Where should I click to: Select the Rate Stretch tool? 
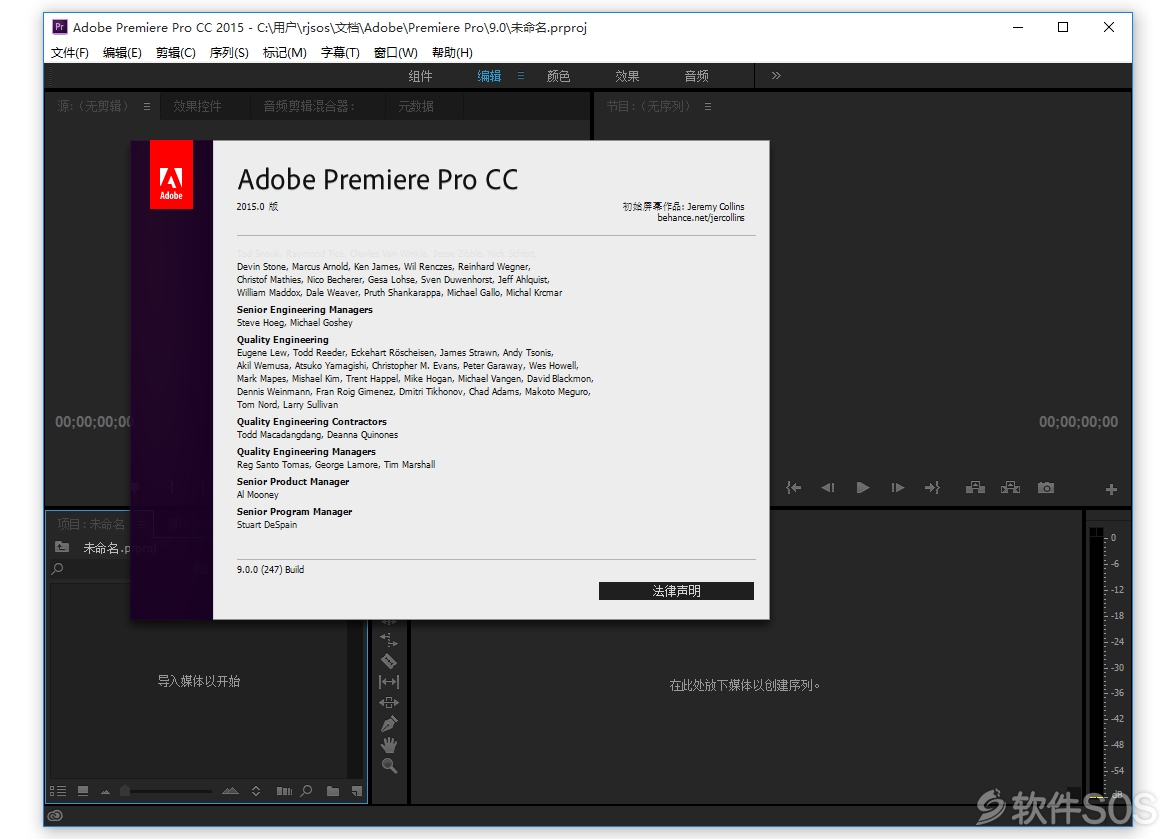click(389, 640)
